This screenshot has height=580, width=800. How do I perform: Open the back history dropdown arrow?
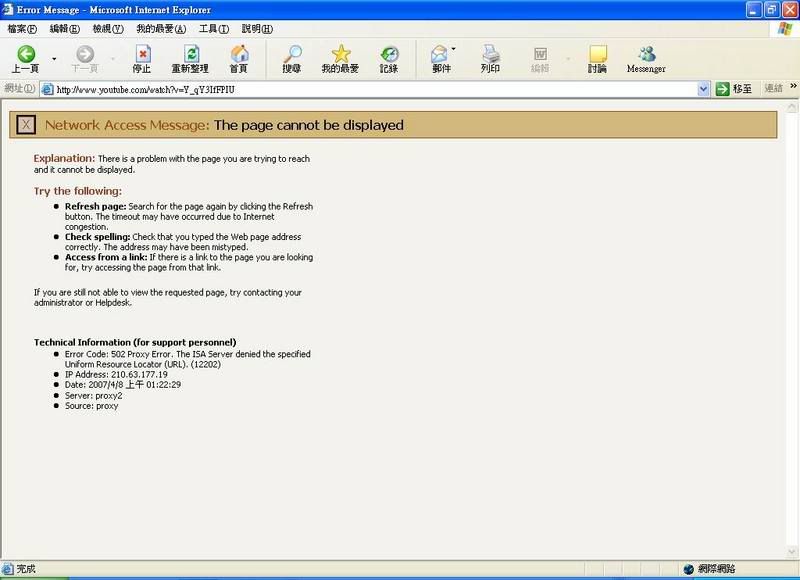tap(54, 59)
